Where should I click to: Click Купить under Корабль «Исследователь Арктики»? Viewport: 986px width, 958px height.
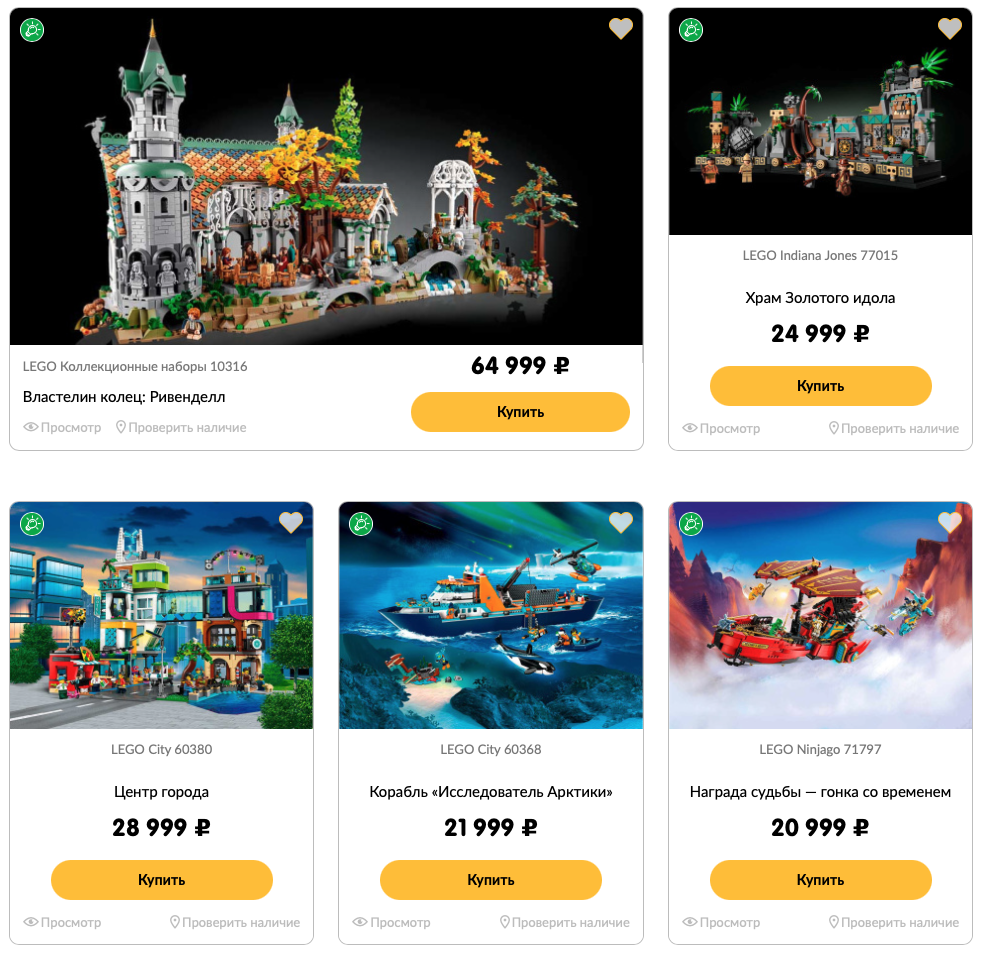click(490, 879)
